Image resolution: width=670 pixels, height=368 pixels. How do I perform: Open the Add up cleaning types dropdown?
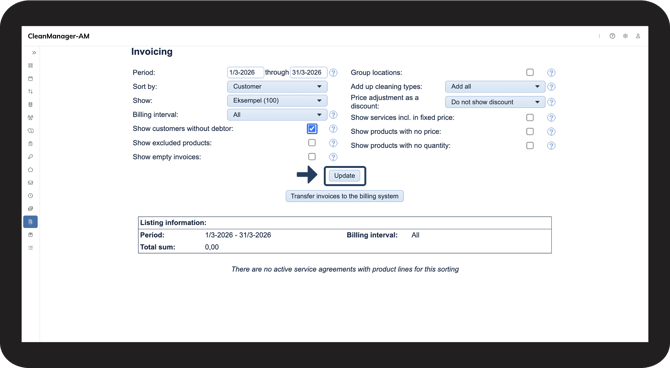495,86
